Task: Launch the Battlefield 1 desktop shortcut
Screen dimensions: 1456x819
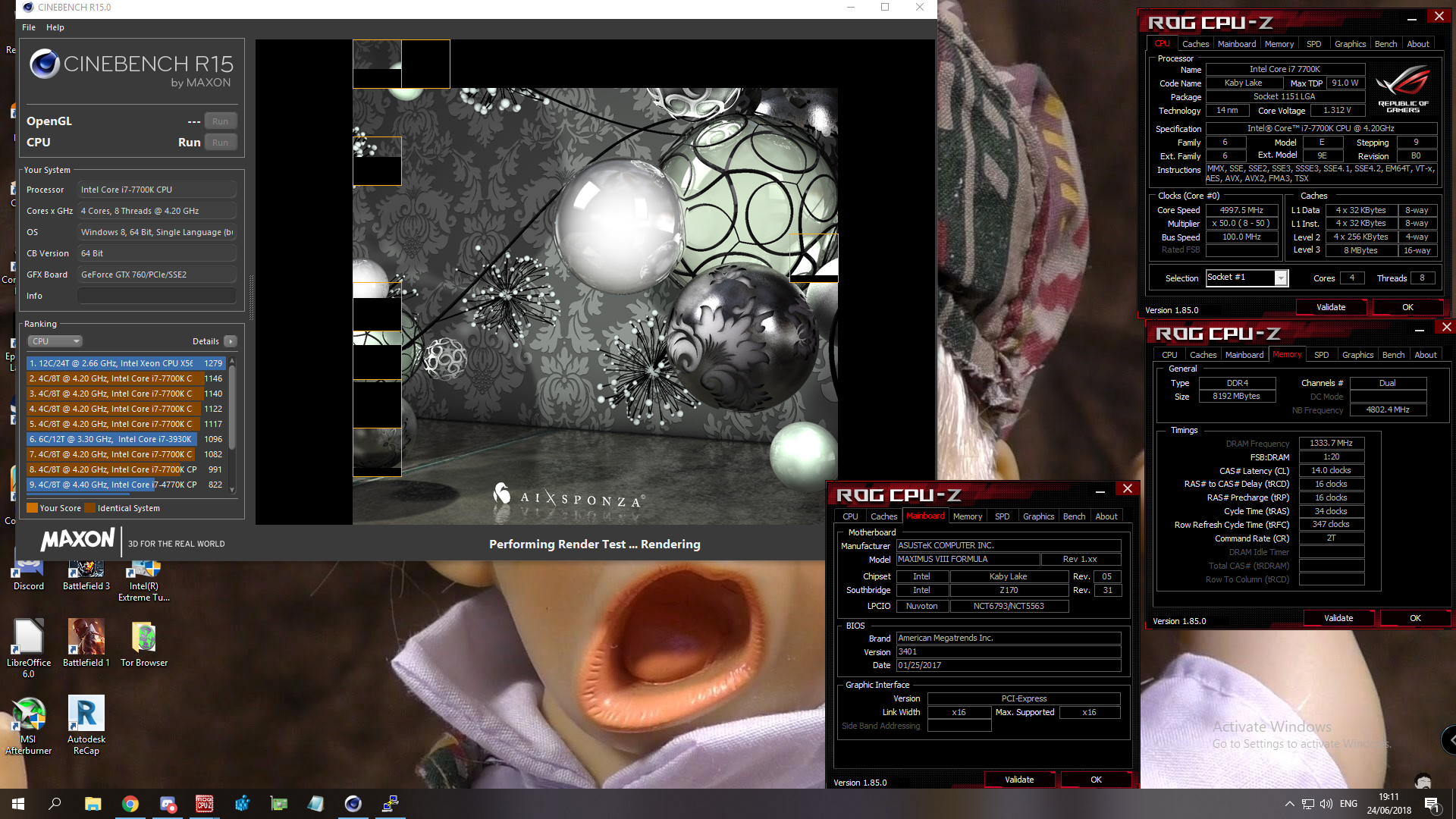Action: pyautogui.click(x=86, y=643)
